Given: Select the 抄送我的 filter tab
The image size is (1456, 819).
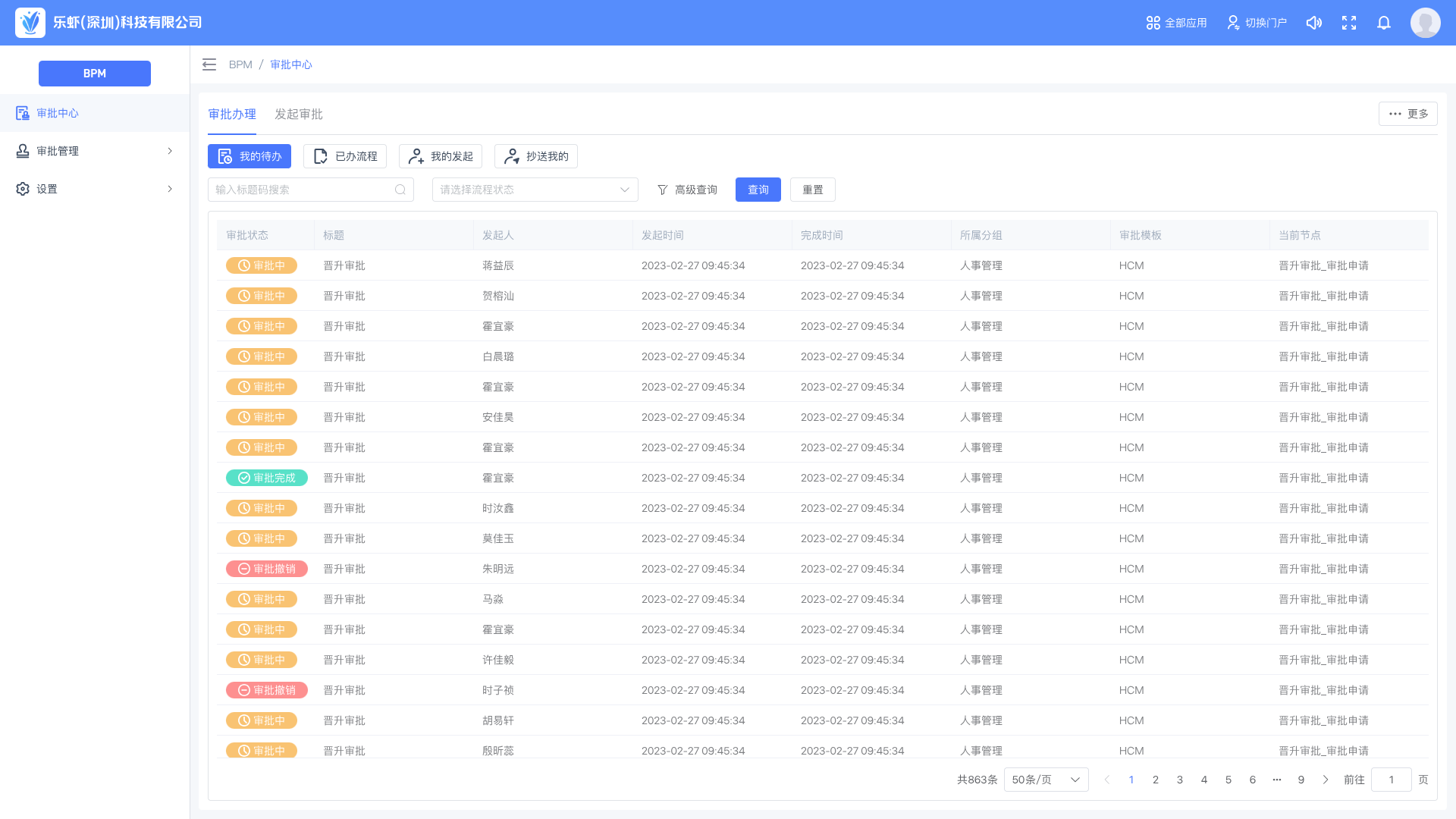Looking at the screenshot, I should 536,156.
